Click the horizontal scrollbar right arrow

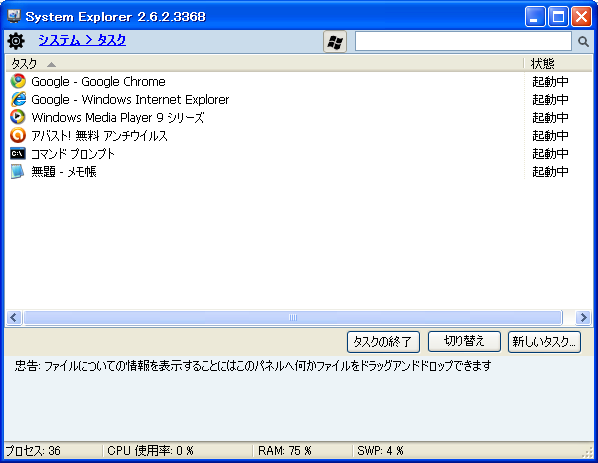point(584,317)
